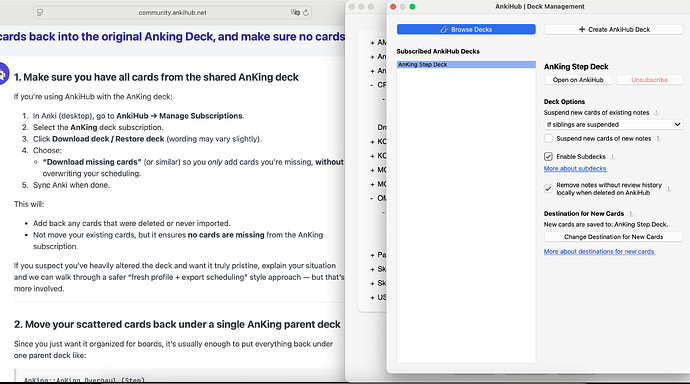
Task: Toggle Remove notes without review history checkbox
Action: point(548,189)
